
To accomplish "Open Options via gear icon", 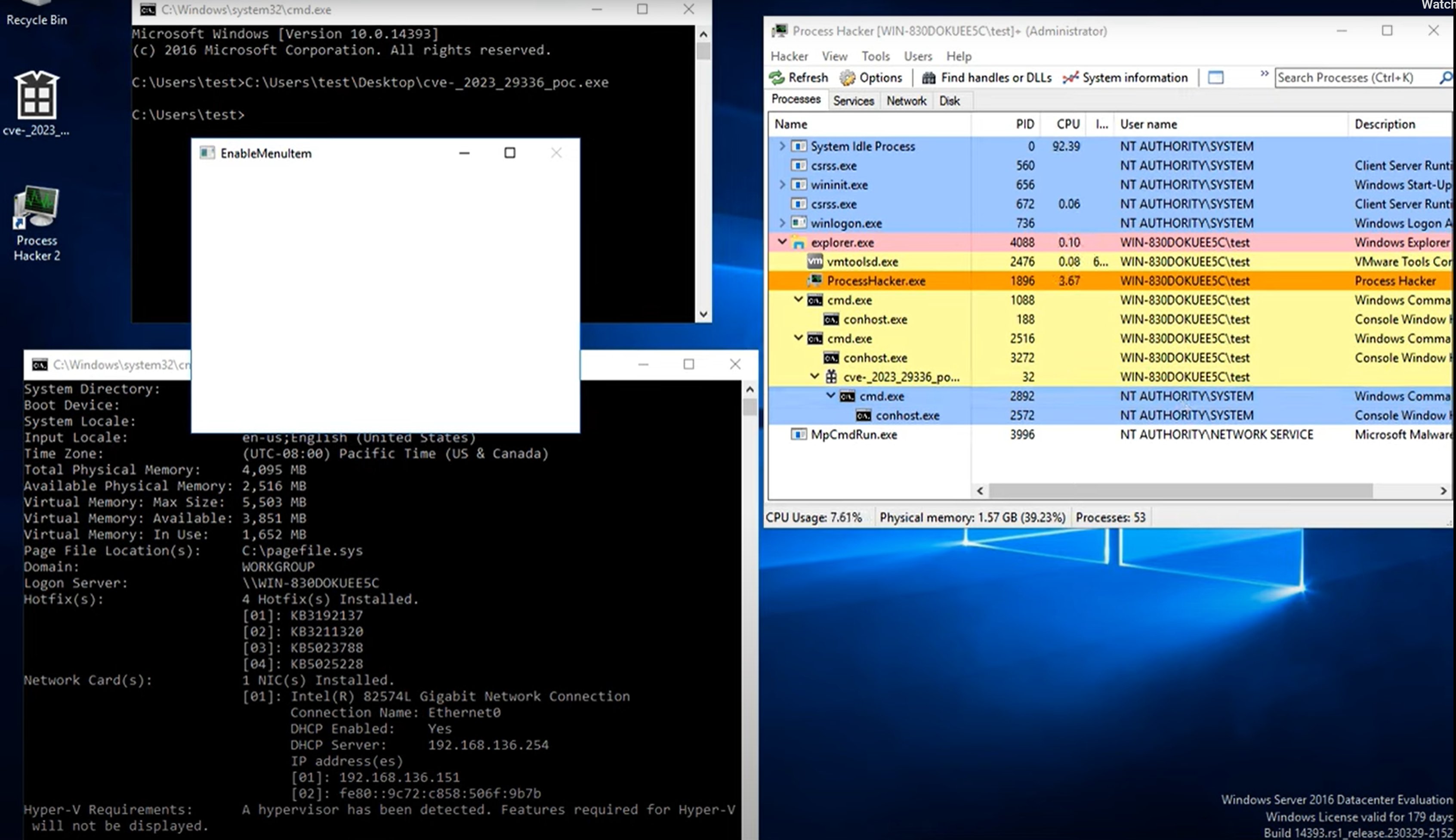I will point(848,78).
